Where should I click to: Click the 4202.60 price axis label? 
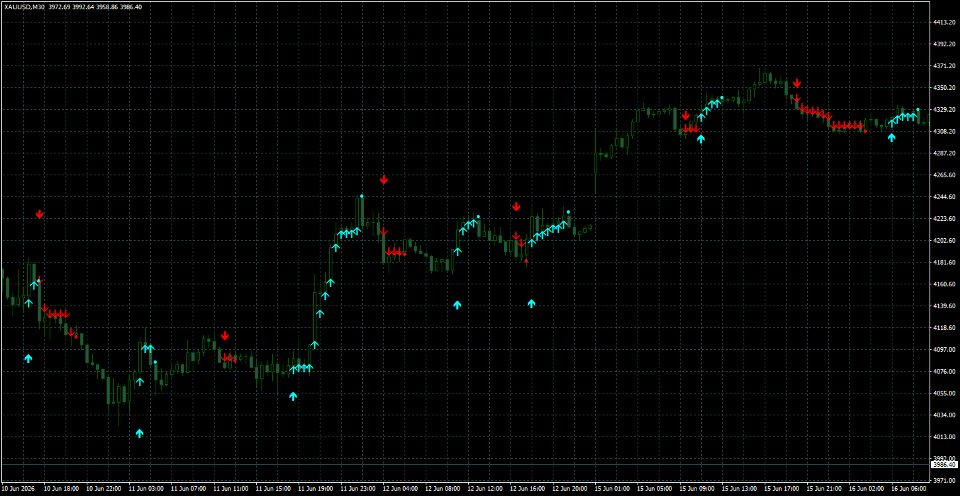[x=945, y=241]
